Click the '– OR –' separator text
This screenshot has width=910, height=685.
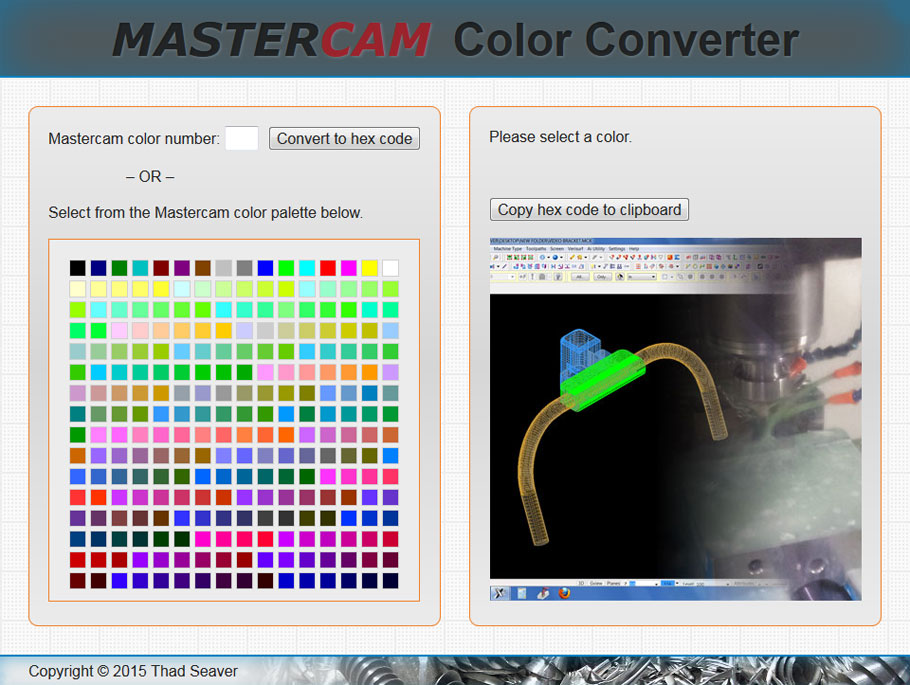point(150,176)
